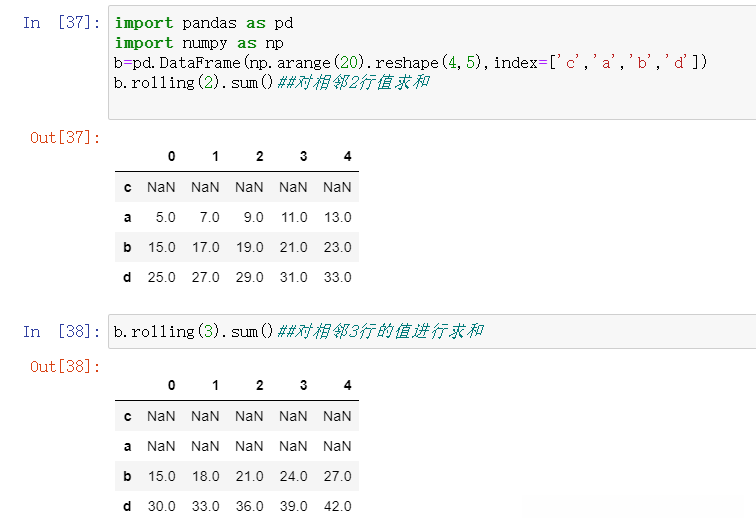Click the cell with value 7.0

pyautogui.click(x=210, y=217)
